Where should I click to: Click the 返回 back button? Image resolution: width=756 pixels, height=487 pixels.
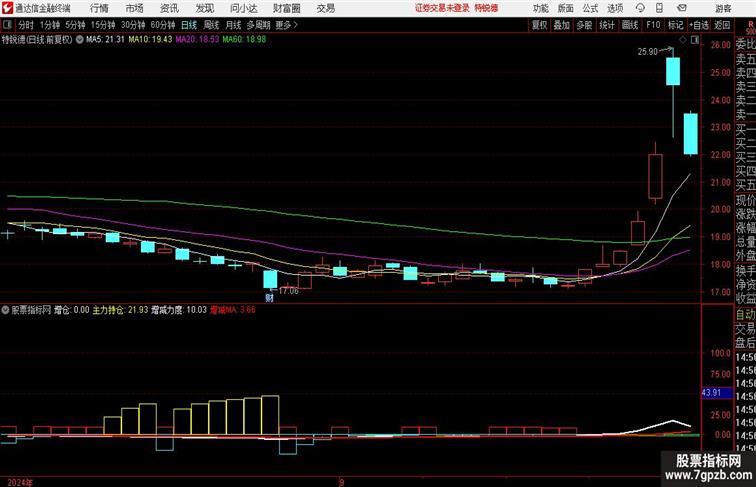point(722,25)
